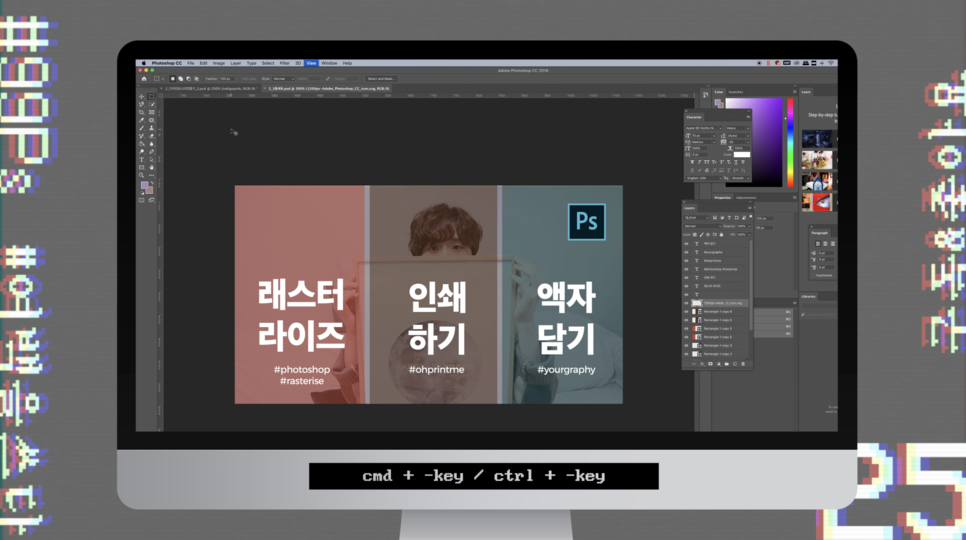The image size is (966, 540).
Task: Hide the selected Adobe icon svg layer
Action: tap(686, 303)
